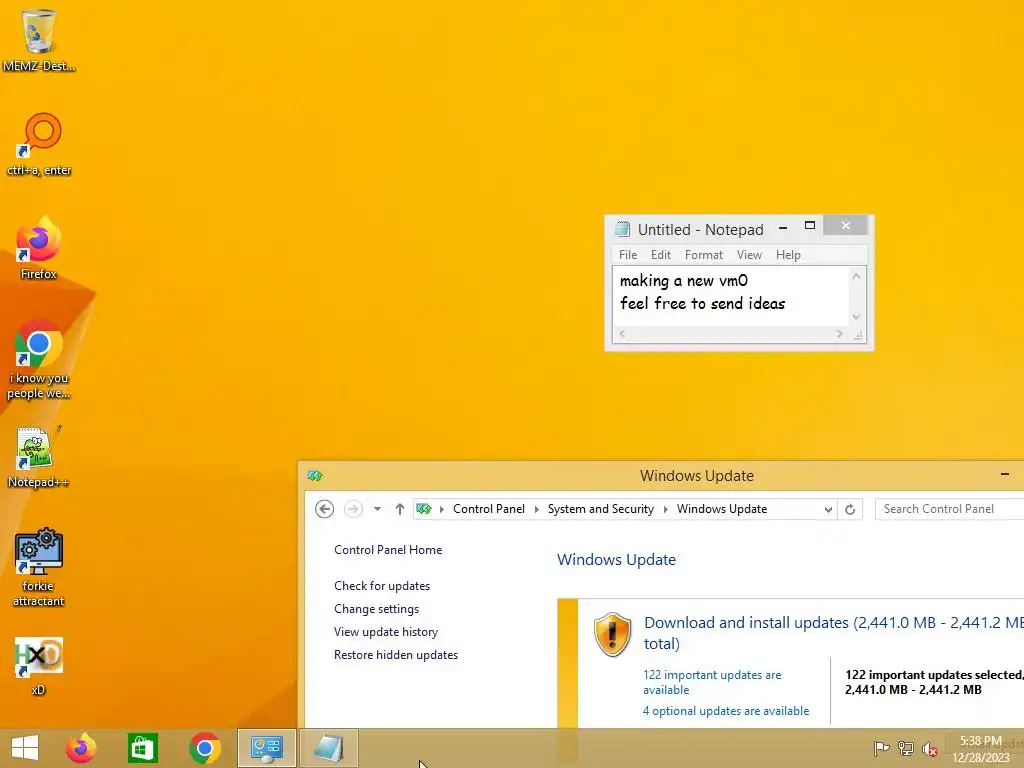This screenshot has height=768, width=1024.
Task: Open Change settings link
Action: (377, 609)
